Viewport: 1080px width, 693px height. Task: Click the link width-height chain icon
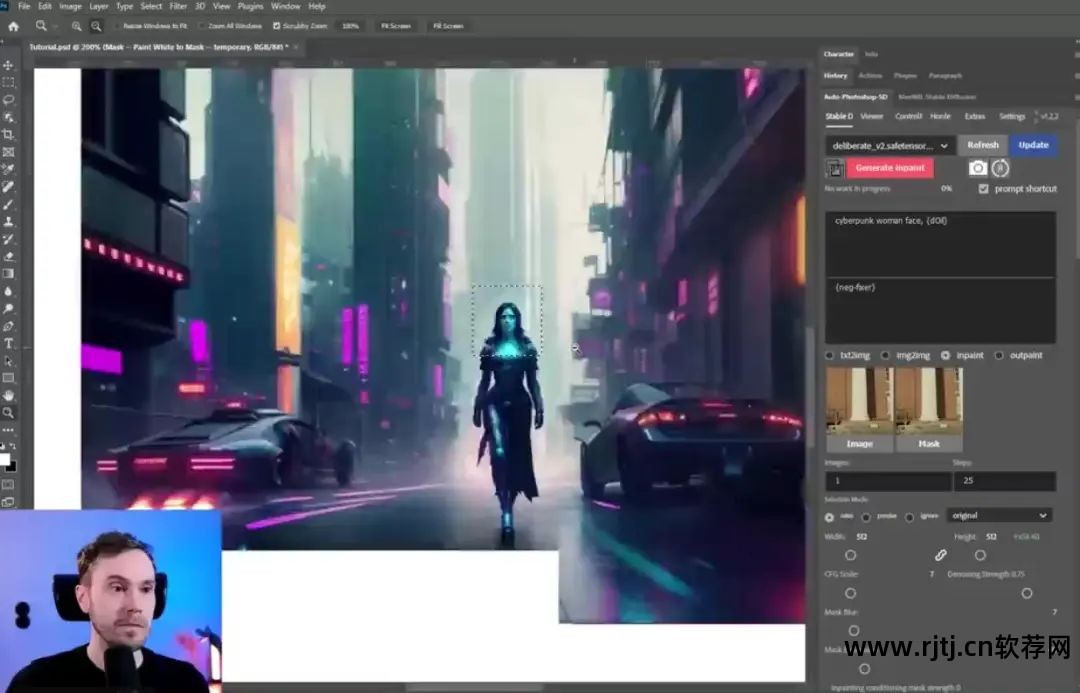[940, 555]
